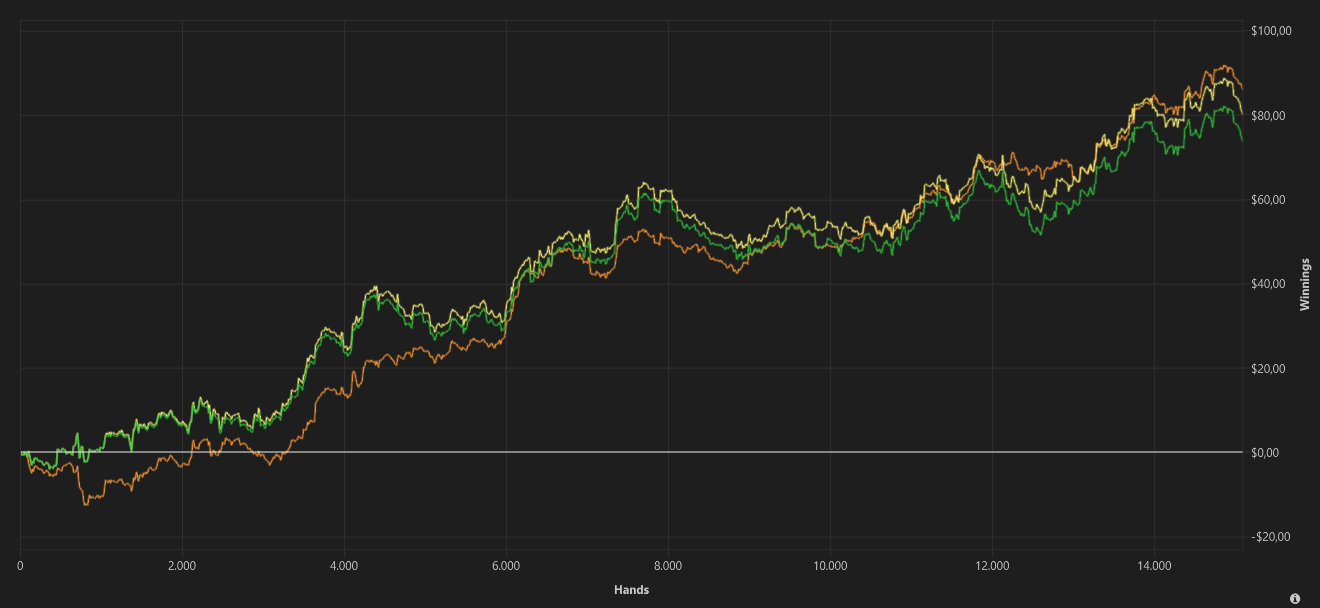This screenshot has width=1320, height=608.
Task: Click the $40,00 axis label
Action: (x=1269, y=284)
